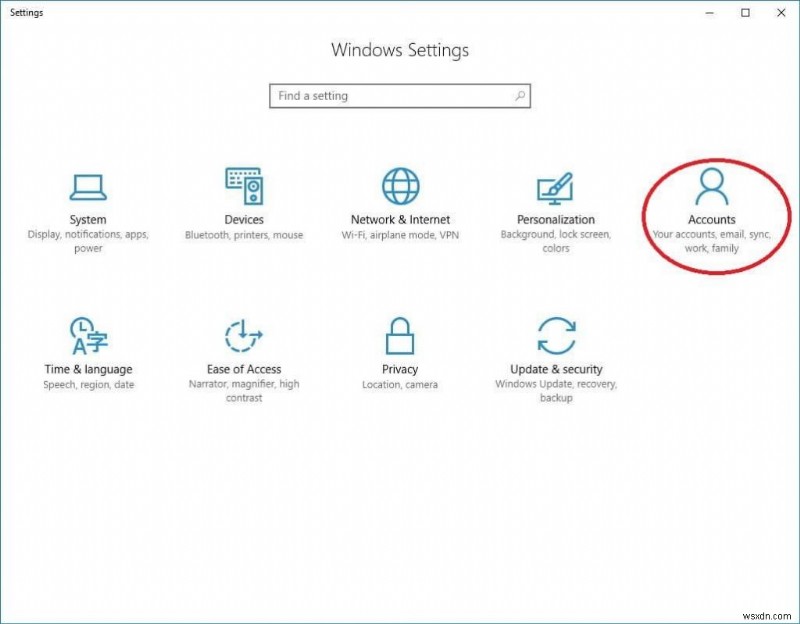Click the search magnifier icon
The image size is (800, 624).
click(519, 96)
